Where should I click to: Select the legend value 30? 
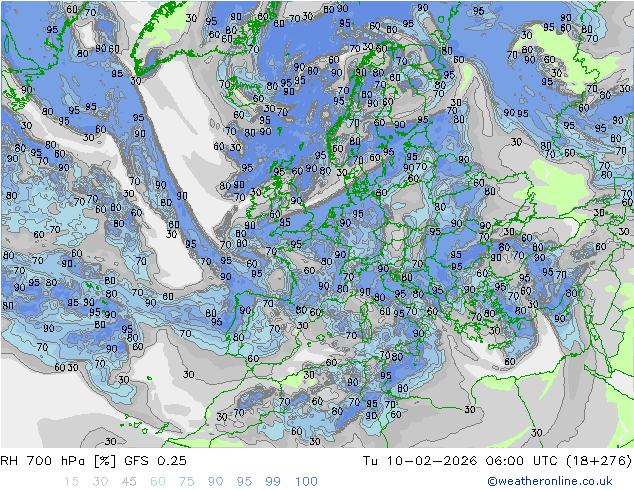coord(100,482)
